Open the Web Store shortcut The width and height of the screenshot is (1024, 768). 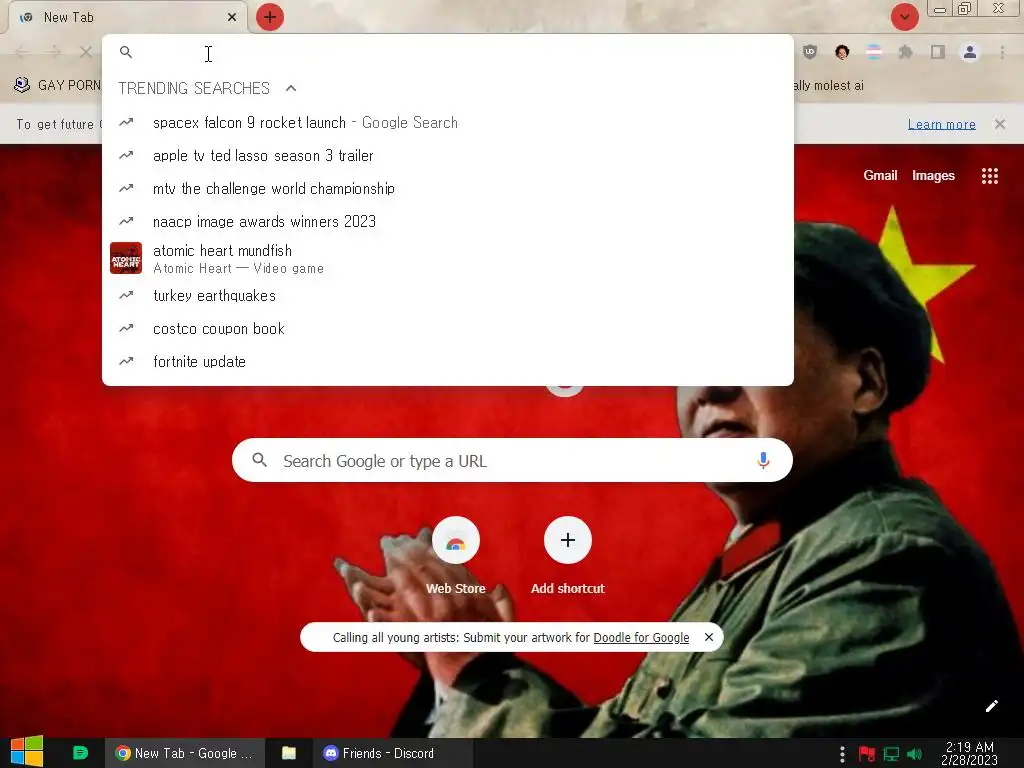pos(456,556)
